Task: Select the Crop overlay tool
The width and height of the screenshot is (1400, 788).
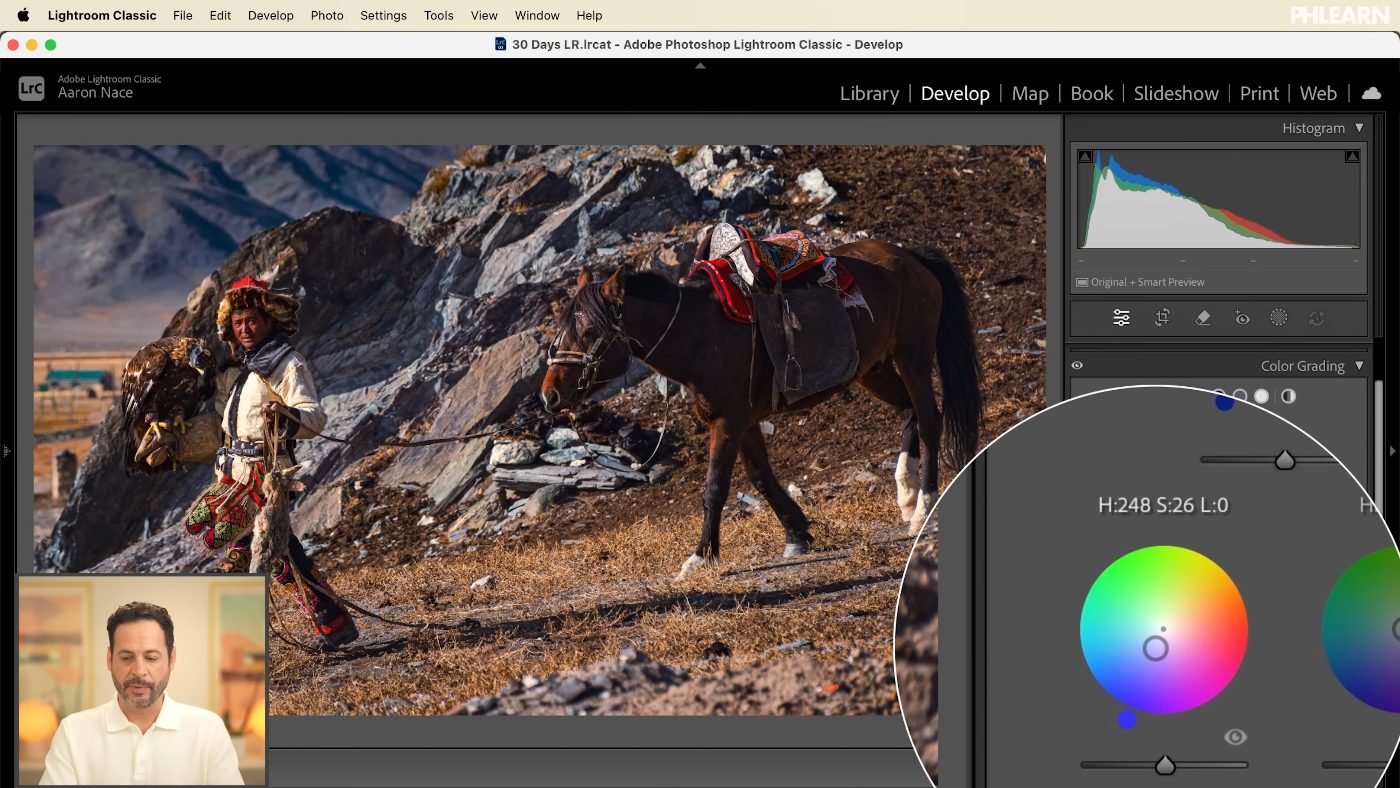Action: 1162,318
